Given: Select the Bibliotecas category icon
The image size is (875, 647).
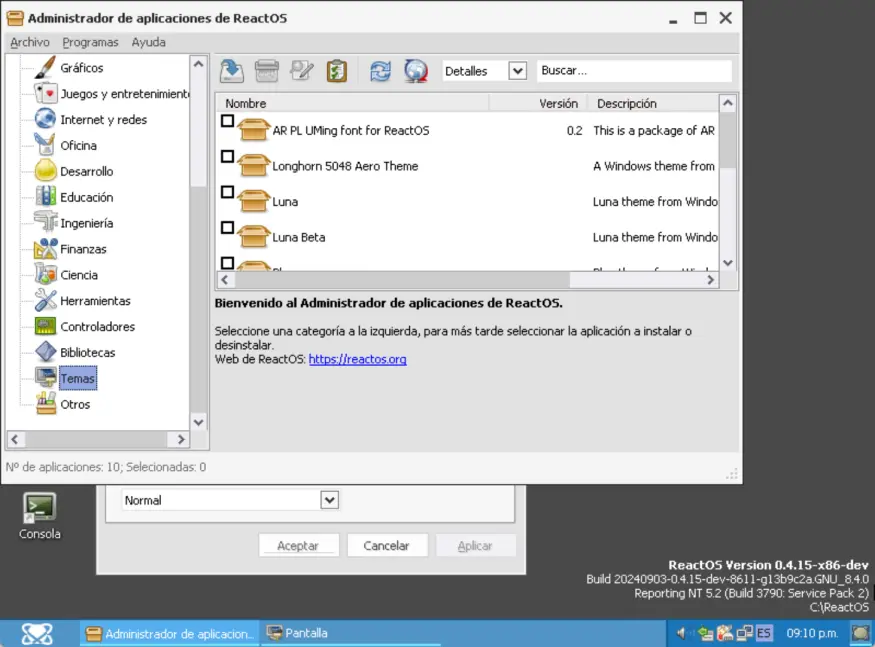Looking at the screenshot, I should [x=45, y=352].
